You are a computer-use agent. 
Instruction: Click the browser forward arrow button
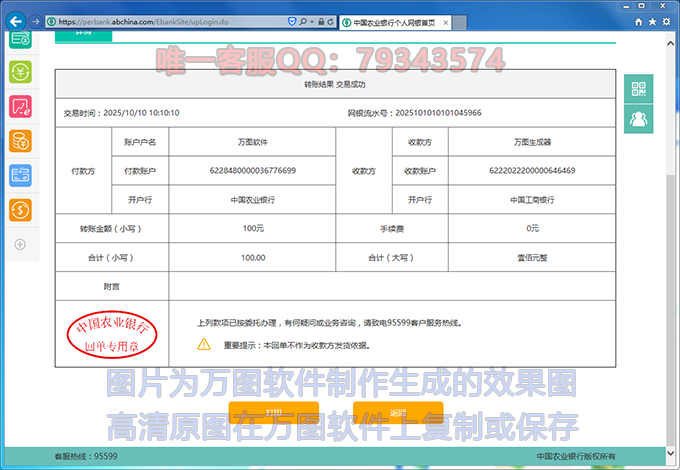point(36,20)
